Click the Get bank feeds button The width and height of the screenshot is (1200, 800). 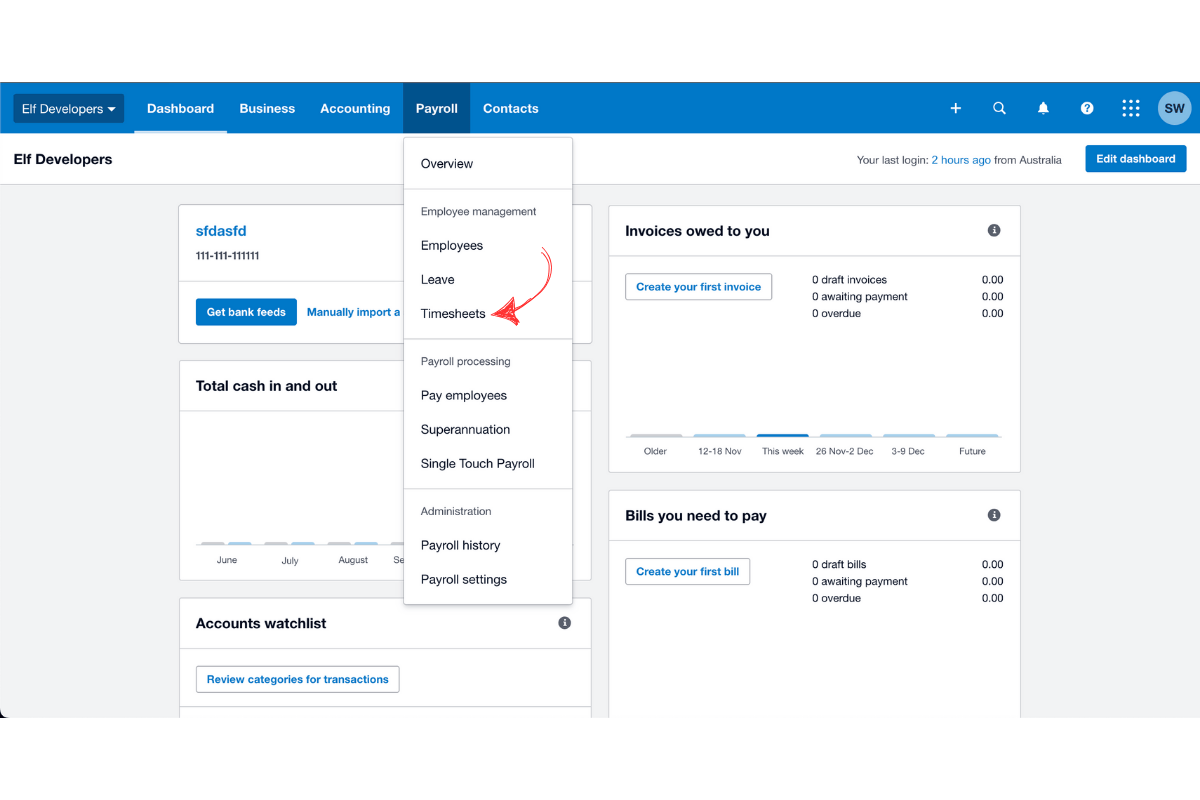pos(246,311)
